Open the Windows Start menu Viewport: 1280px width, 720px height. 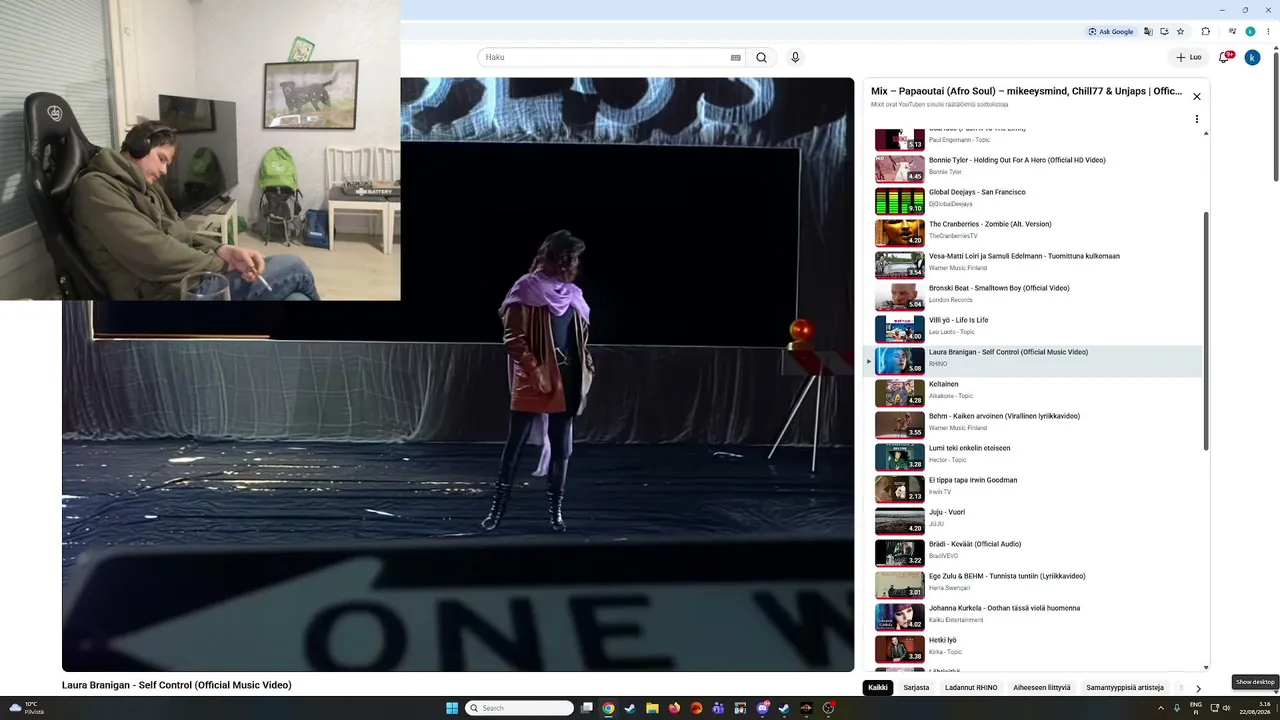(452, 708)
